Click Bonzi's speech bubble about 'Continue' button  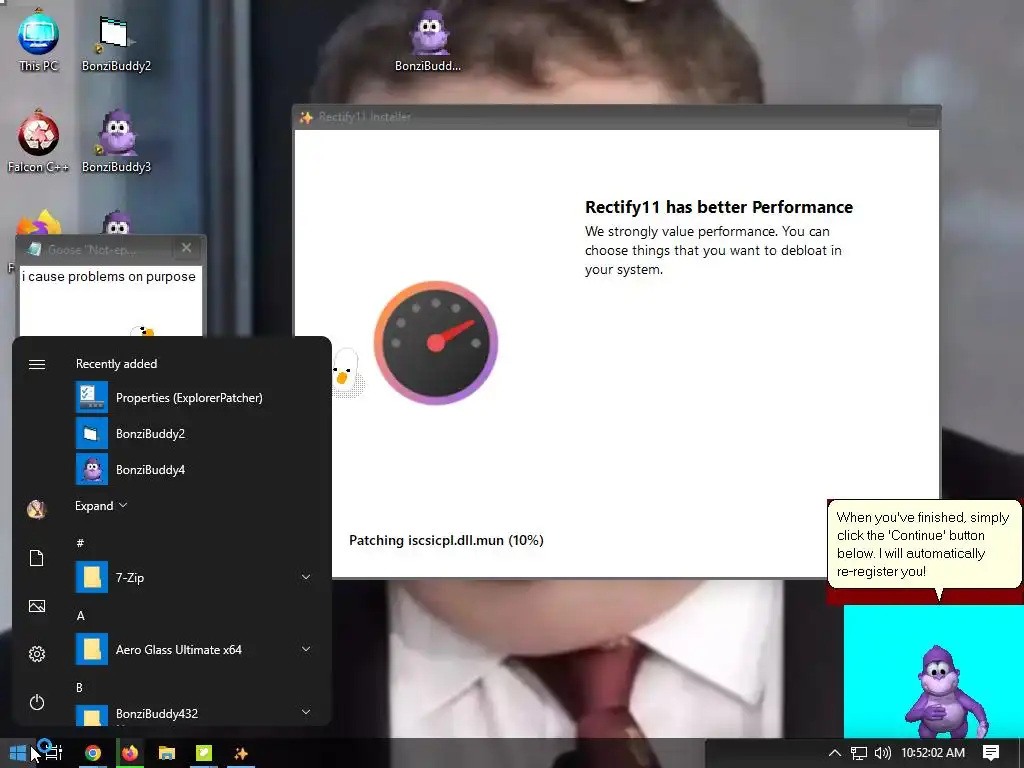[925, 545]
